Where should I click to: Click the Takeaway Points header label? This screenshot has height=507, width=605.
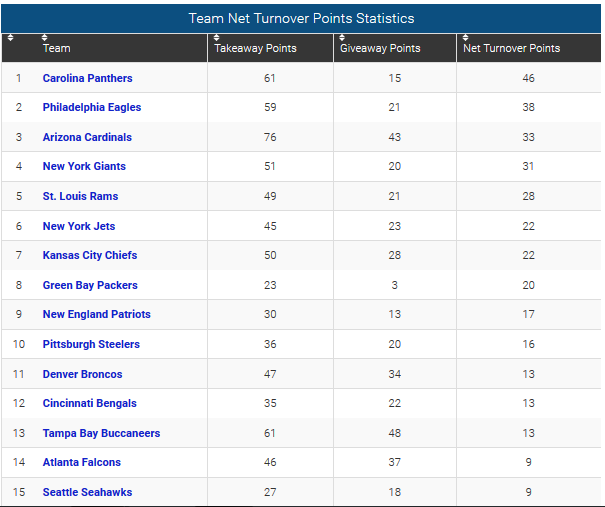255,48
